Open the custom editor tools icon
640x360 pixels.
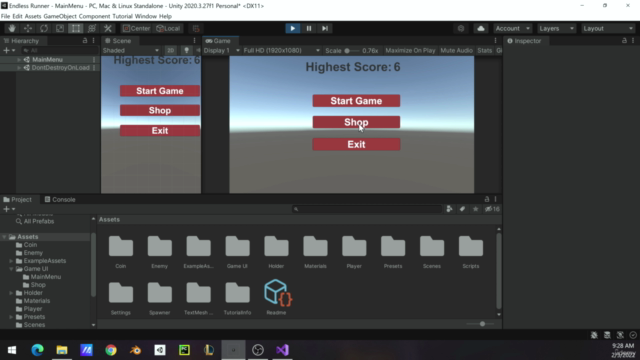click(x=108, y=28)
